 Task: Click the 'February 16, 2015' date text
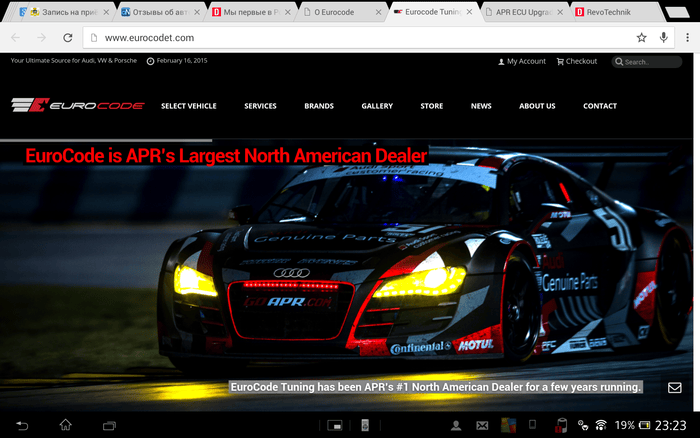click(x=182, y=61)
